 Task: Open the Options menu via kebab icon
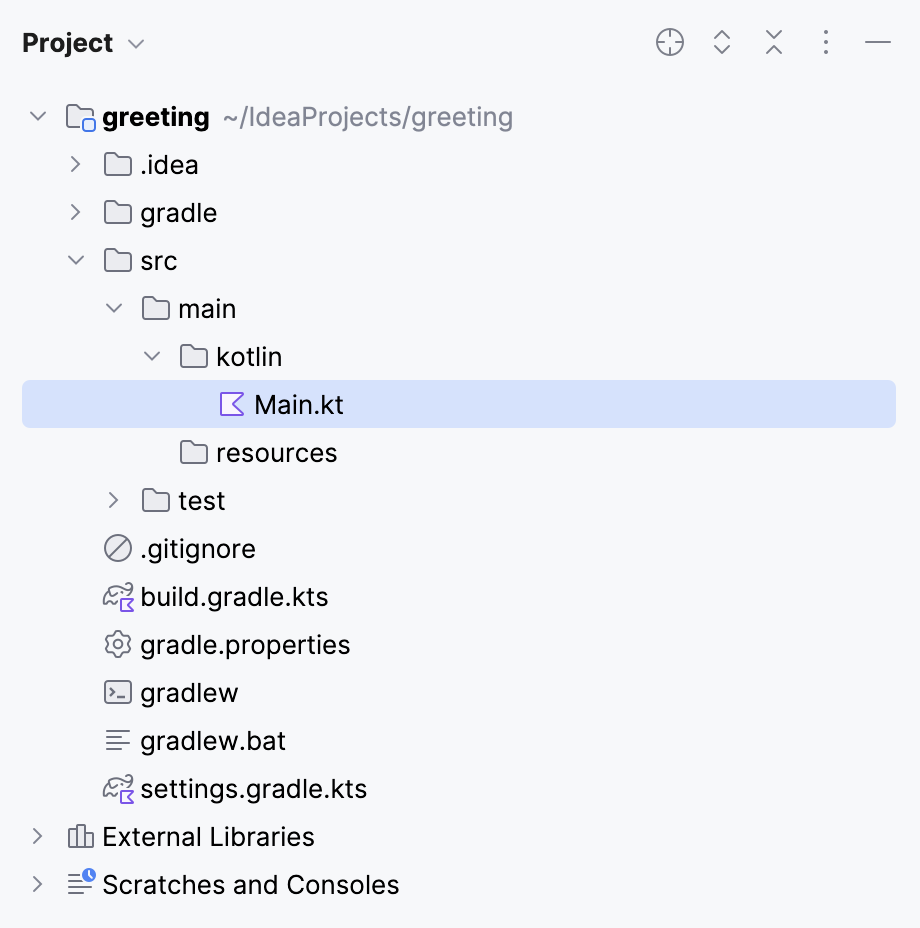[x=826, y=43]
